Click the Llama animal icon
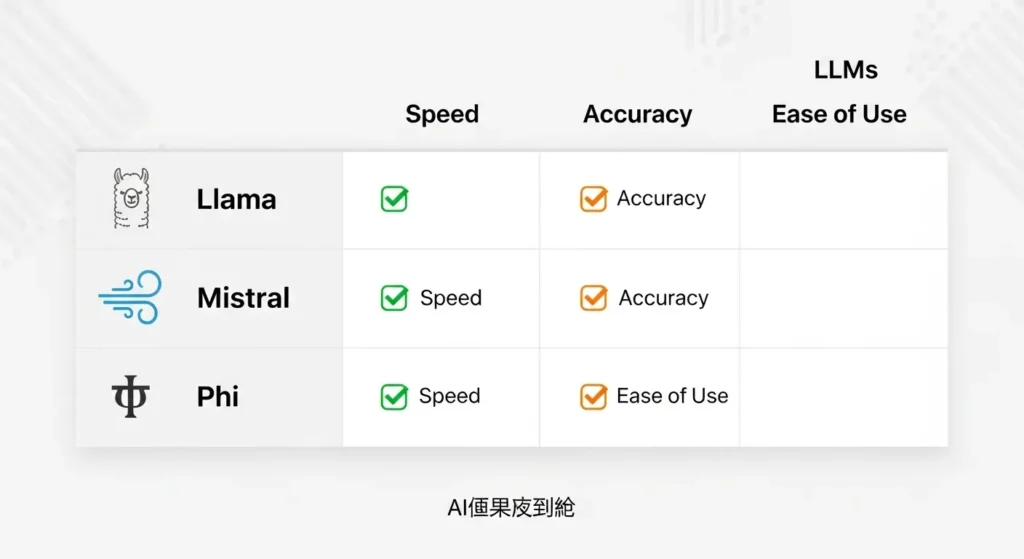The width and height of the screenshot is (1024, 559). [131, 199]
